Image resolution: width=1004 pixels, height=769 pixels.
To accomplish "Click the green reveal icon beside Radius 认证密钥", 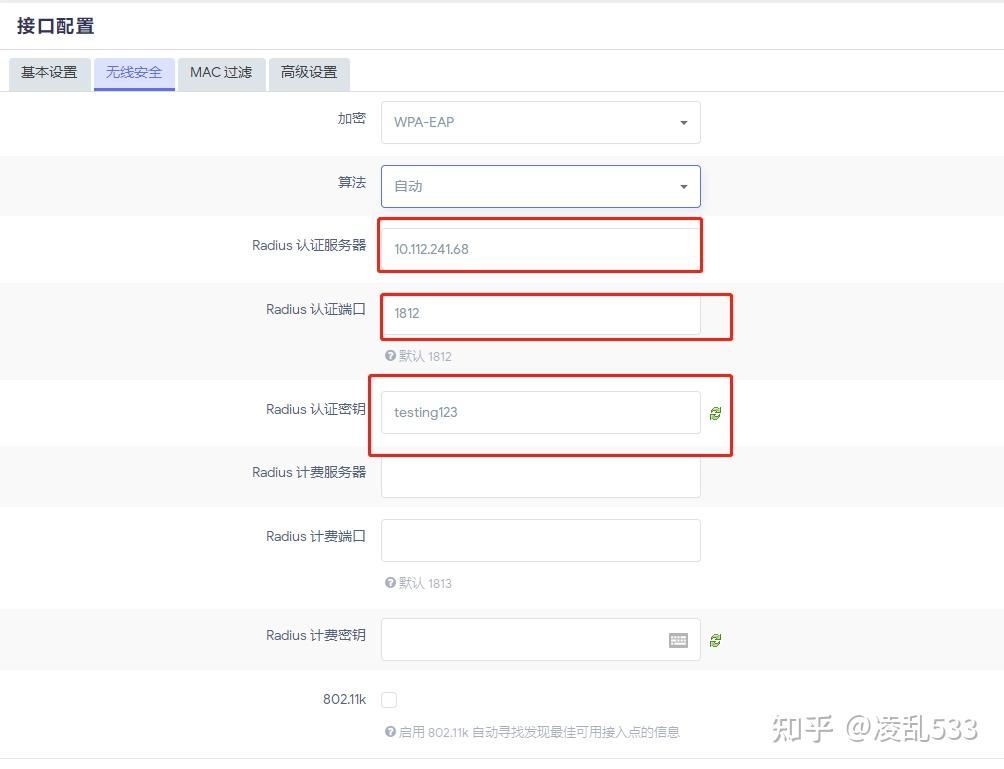I will click(x=716, y=413).
